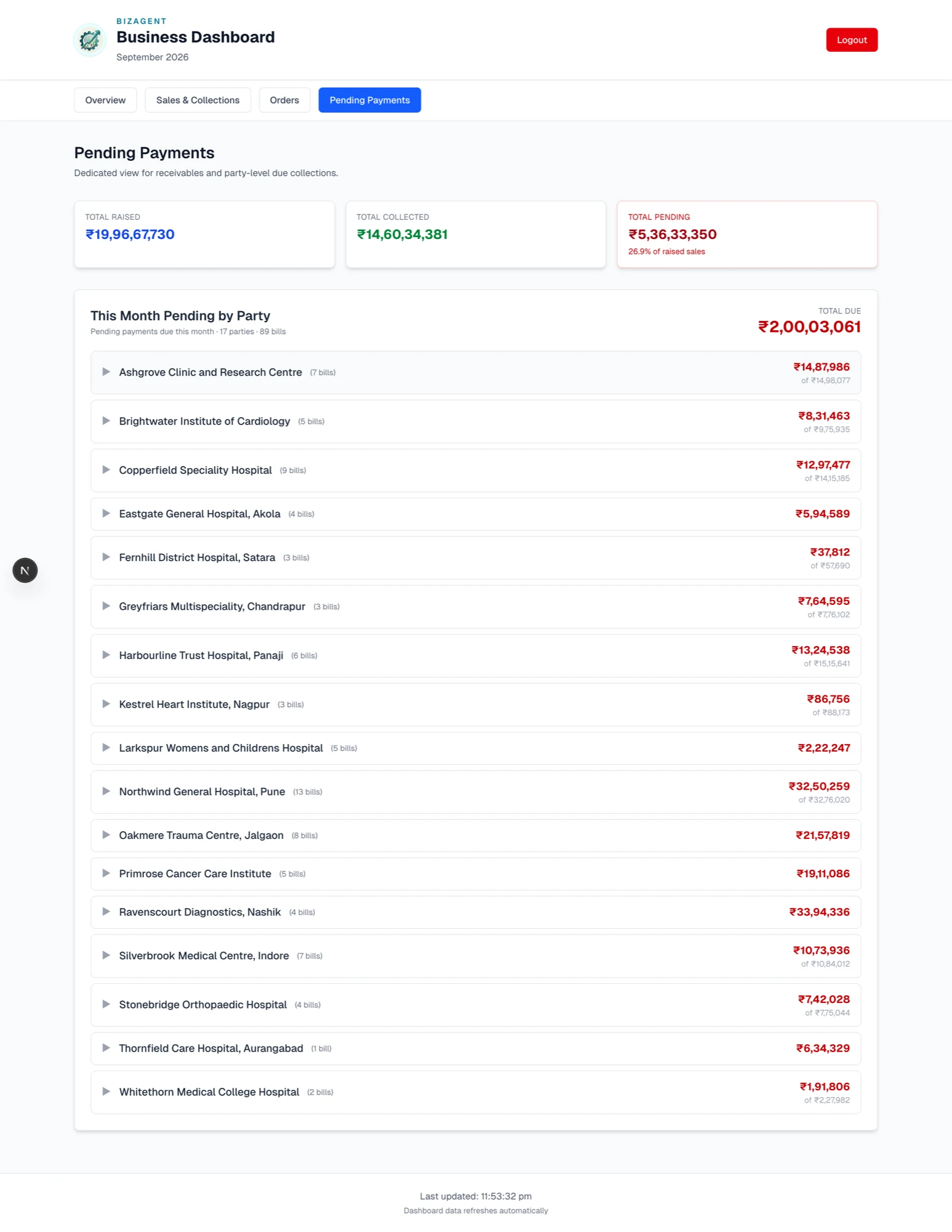This screenshot has width=952, height=1232.
Task: Click the 'September 2026' header date
Action: 152,57
